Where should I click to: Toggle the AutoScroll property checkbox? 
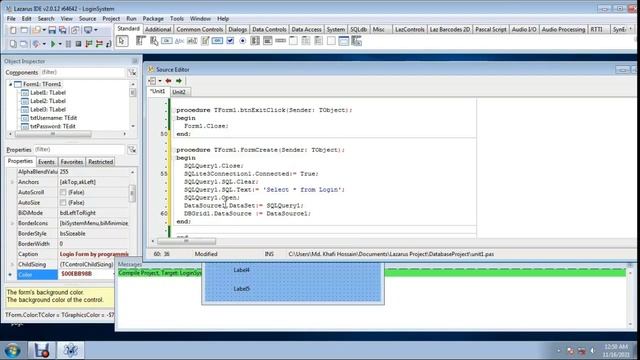(x=63, y=192)
